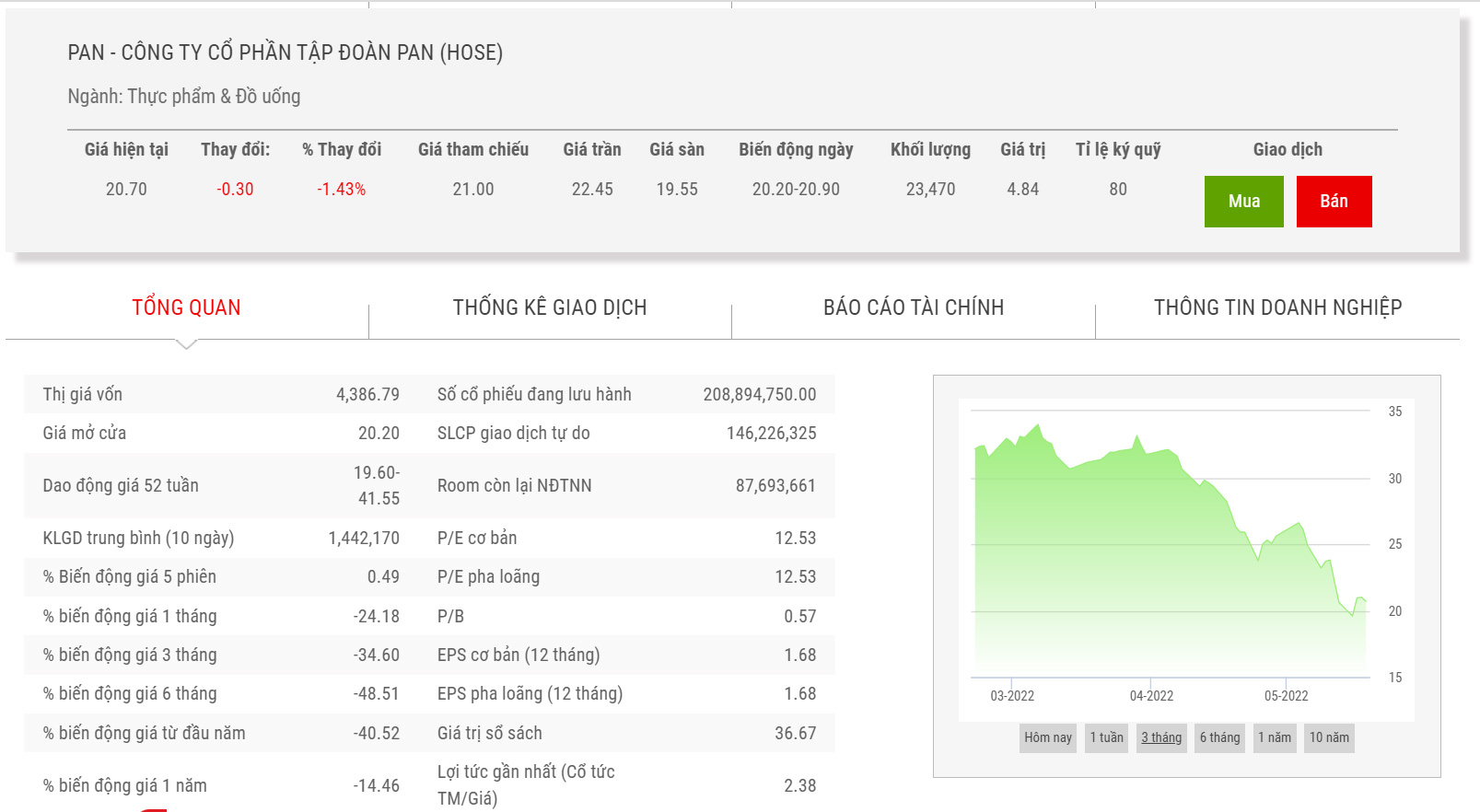Viewport: 1480px width, 812px height.
Task: Select the Hôm nay chart range
Action: pos(1048,737)
